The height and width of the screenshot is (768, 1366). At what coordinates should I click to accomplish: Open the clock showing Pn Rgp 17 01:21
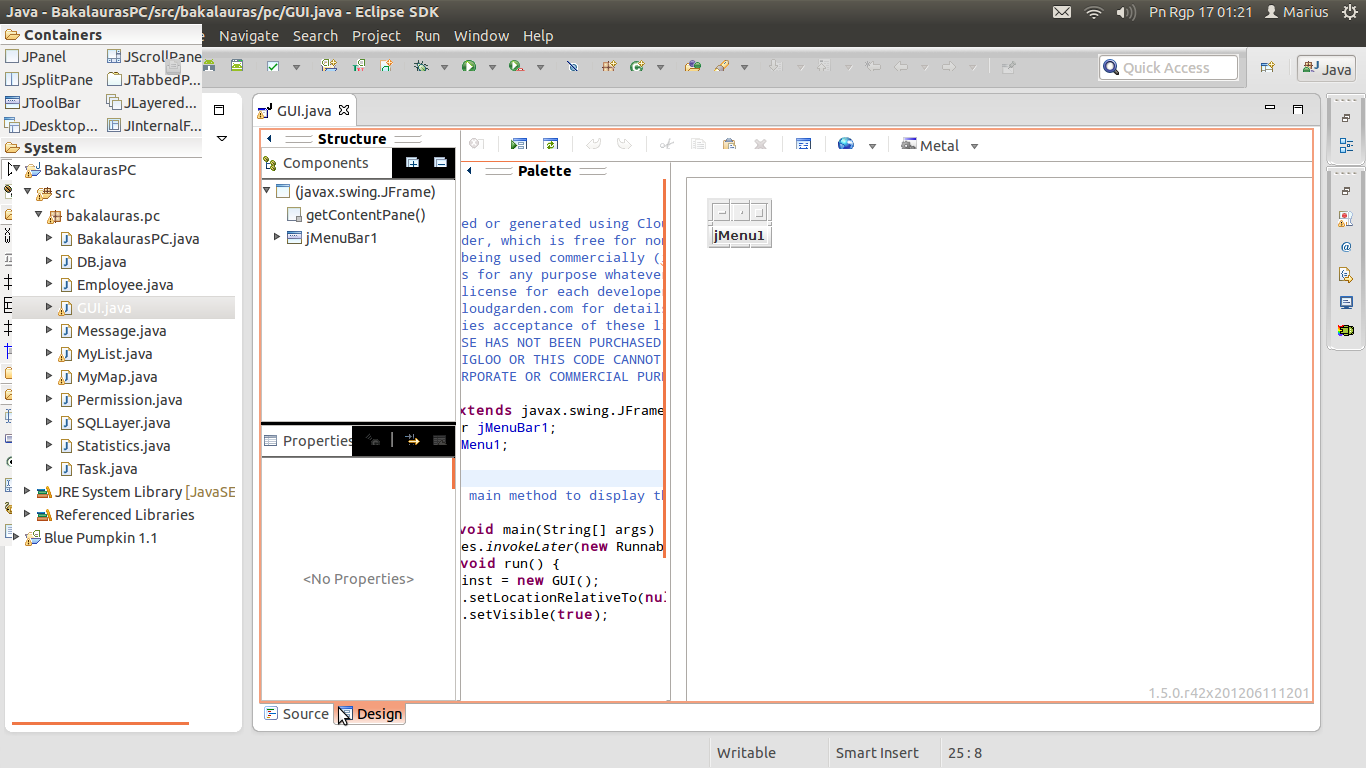[x=1200, y=12]
